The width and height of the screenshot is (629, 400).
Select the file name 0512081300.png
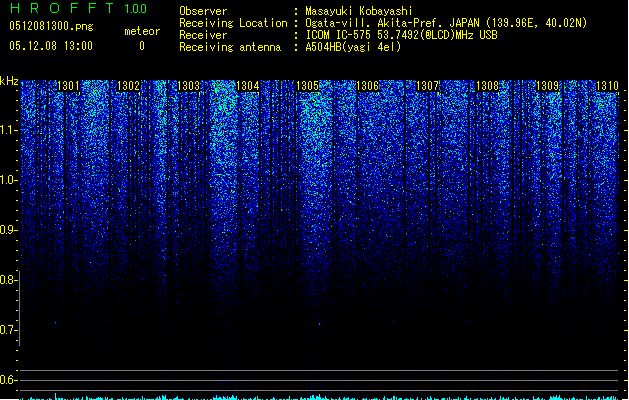coord(51,27)
